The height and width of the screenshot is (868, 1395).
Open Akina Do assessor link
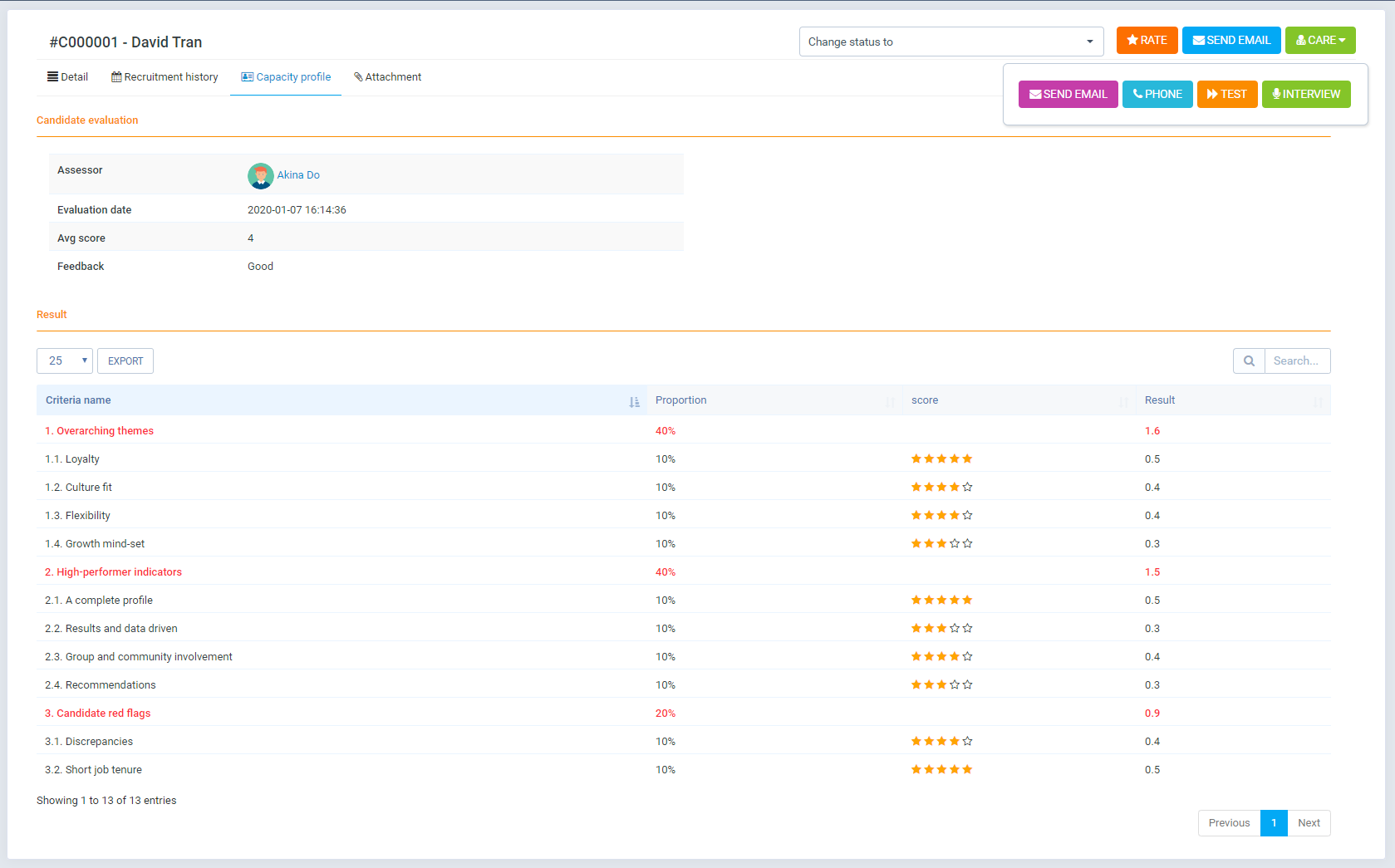click(298, 175)
